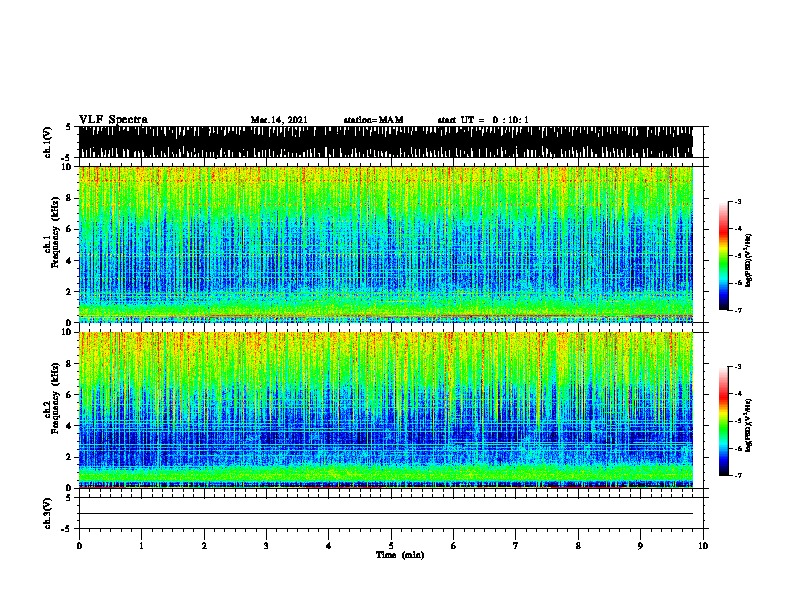Click the "10" frequency tick of ch.2 plot
The height and width of the screenshot is (612, 792).
[66, 332]
